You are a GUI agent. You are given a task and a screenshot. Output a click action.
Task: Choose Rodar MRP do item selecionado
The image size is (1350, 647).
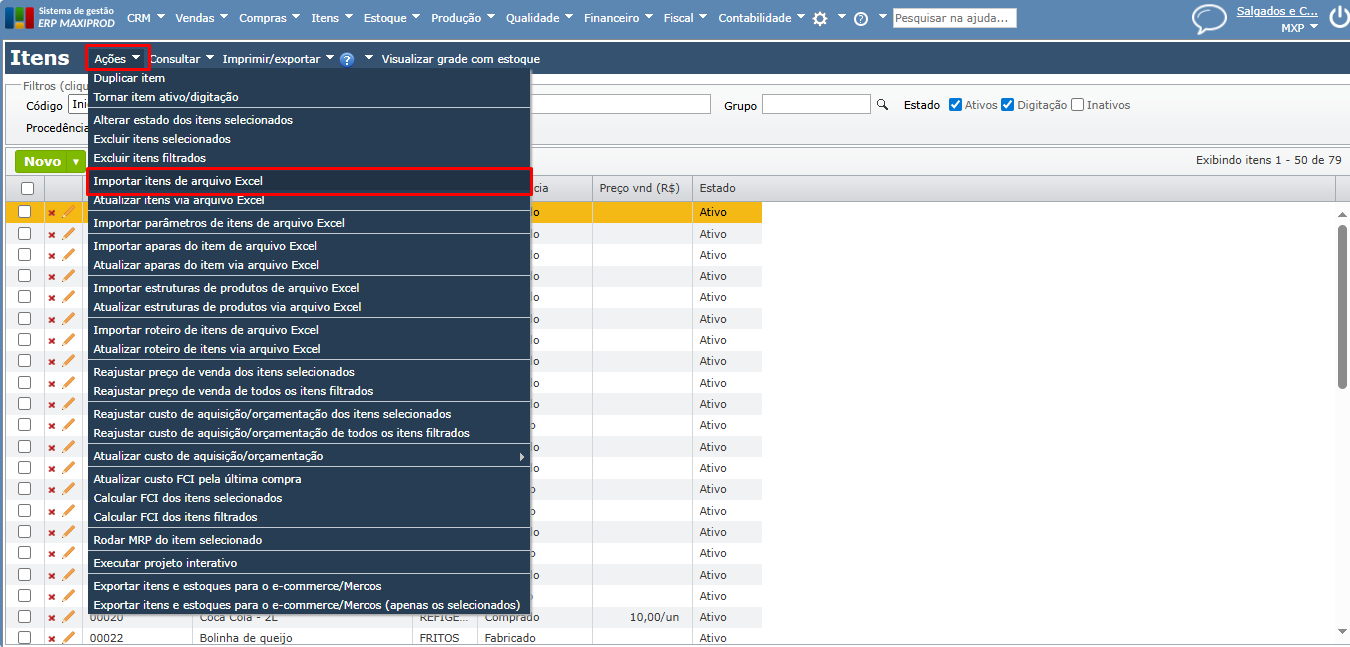[x=177, y=540]
